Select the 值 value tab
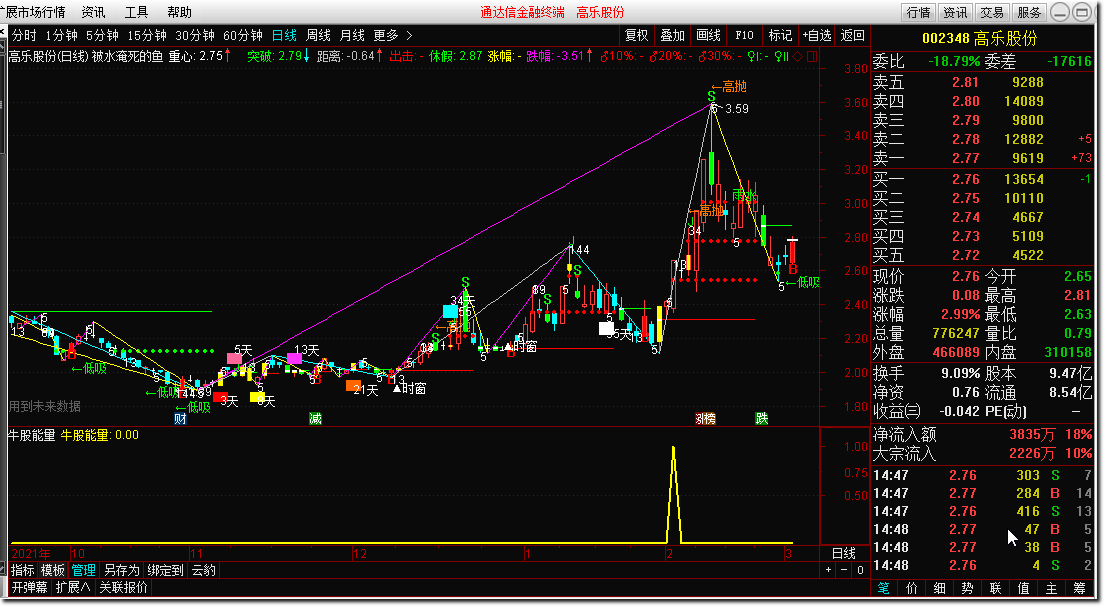The height and width of the screenshot is (607, 1106). coord(1023,588)
